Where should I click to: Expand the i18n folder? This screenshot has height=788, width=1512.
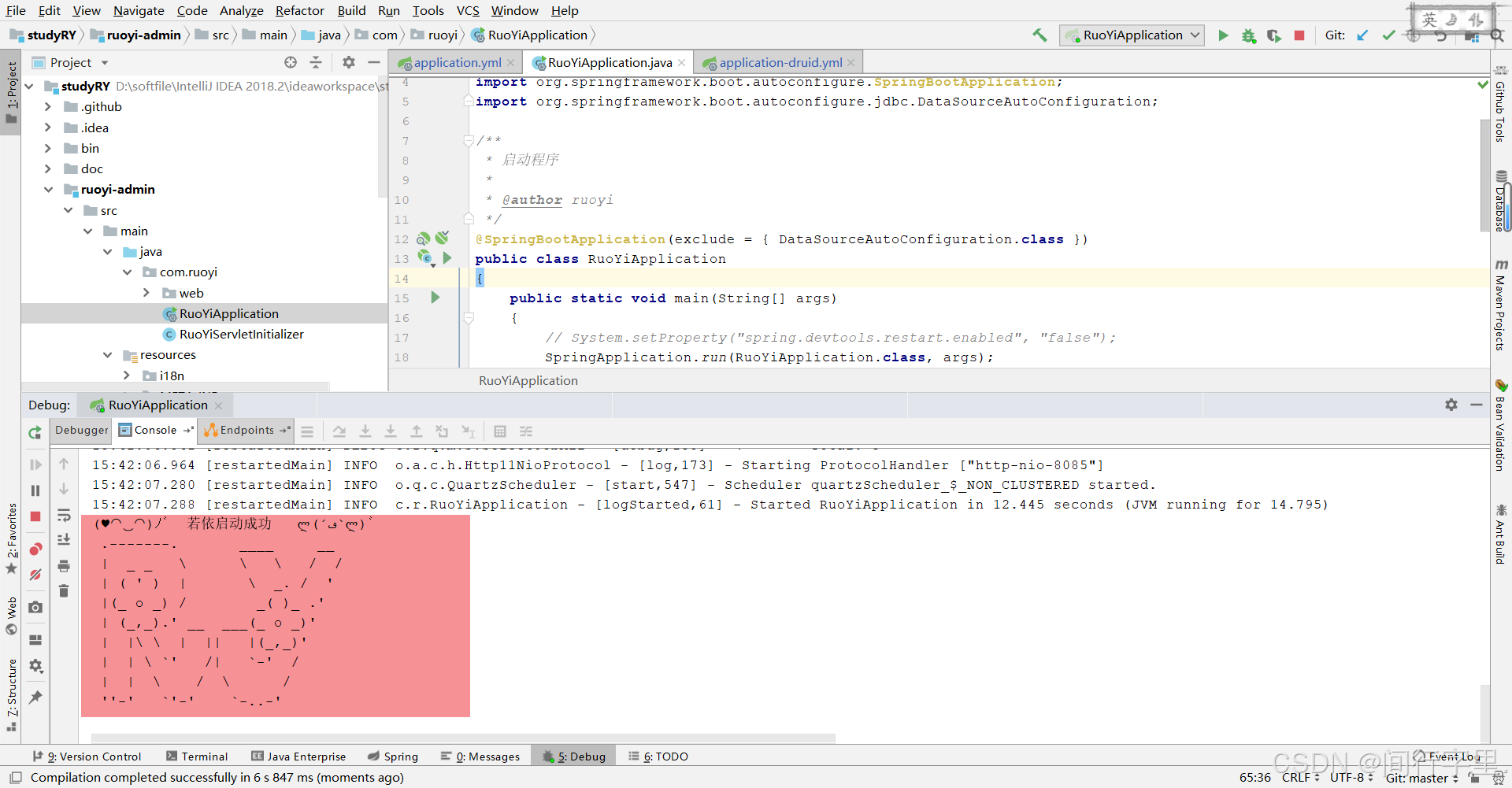(127, 376)
